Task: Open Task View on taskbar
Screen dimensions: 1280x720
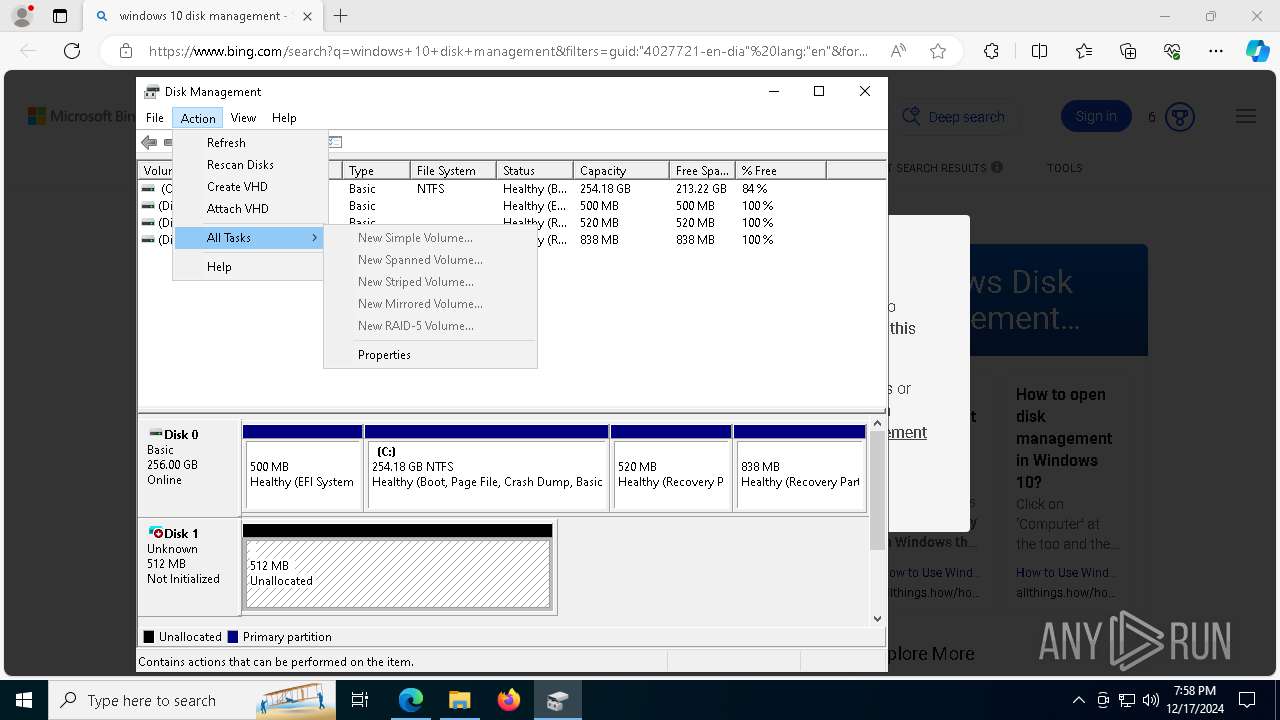Action: pyautogui.click(x=360, y=700)
